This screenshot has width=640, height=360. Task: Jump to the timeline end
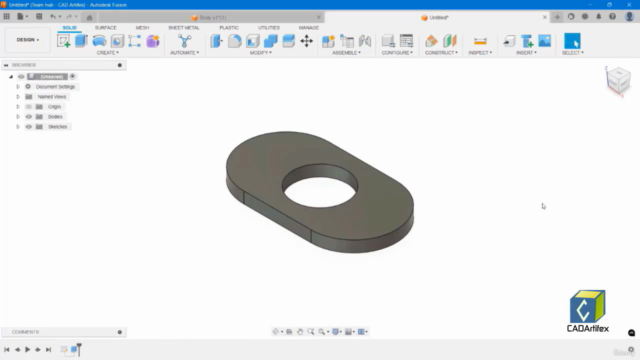coord(49,349)
